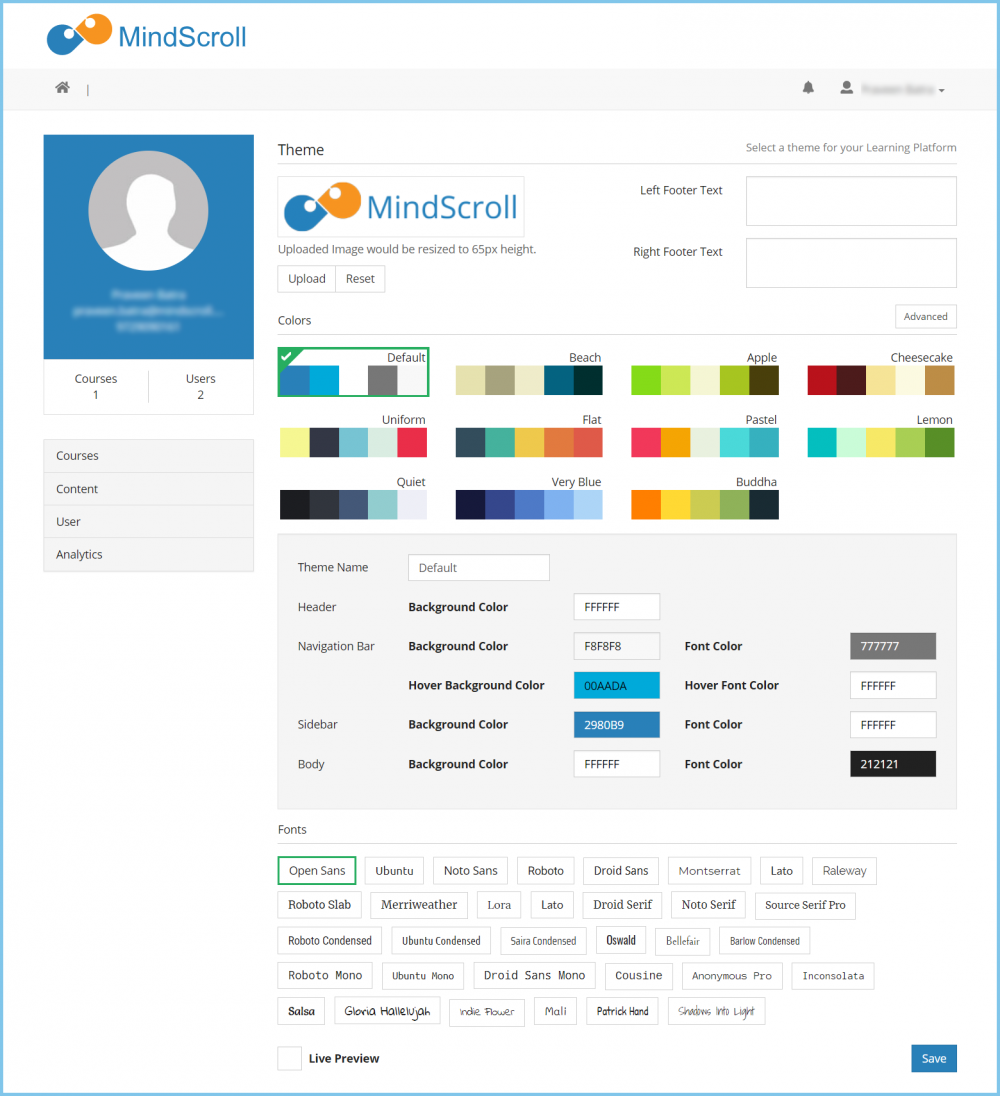Screen dimensions: 1000x1096
Task: Choose the Roboto Mono font
Action: pyautogui.click(x=325, y=976)
